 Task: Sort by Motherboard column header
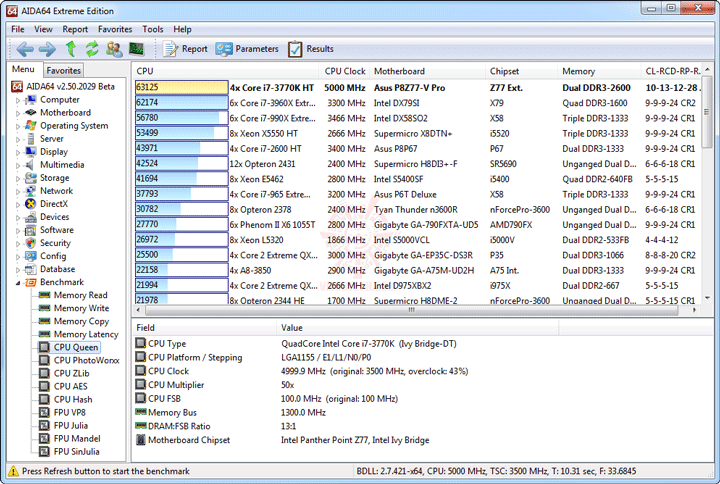[428, 71]
